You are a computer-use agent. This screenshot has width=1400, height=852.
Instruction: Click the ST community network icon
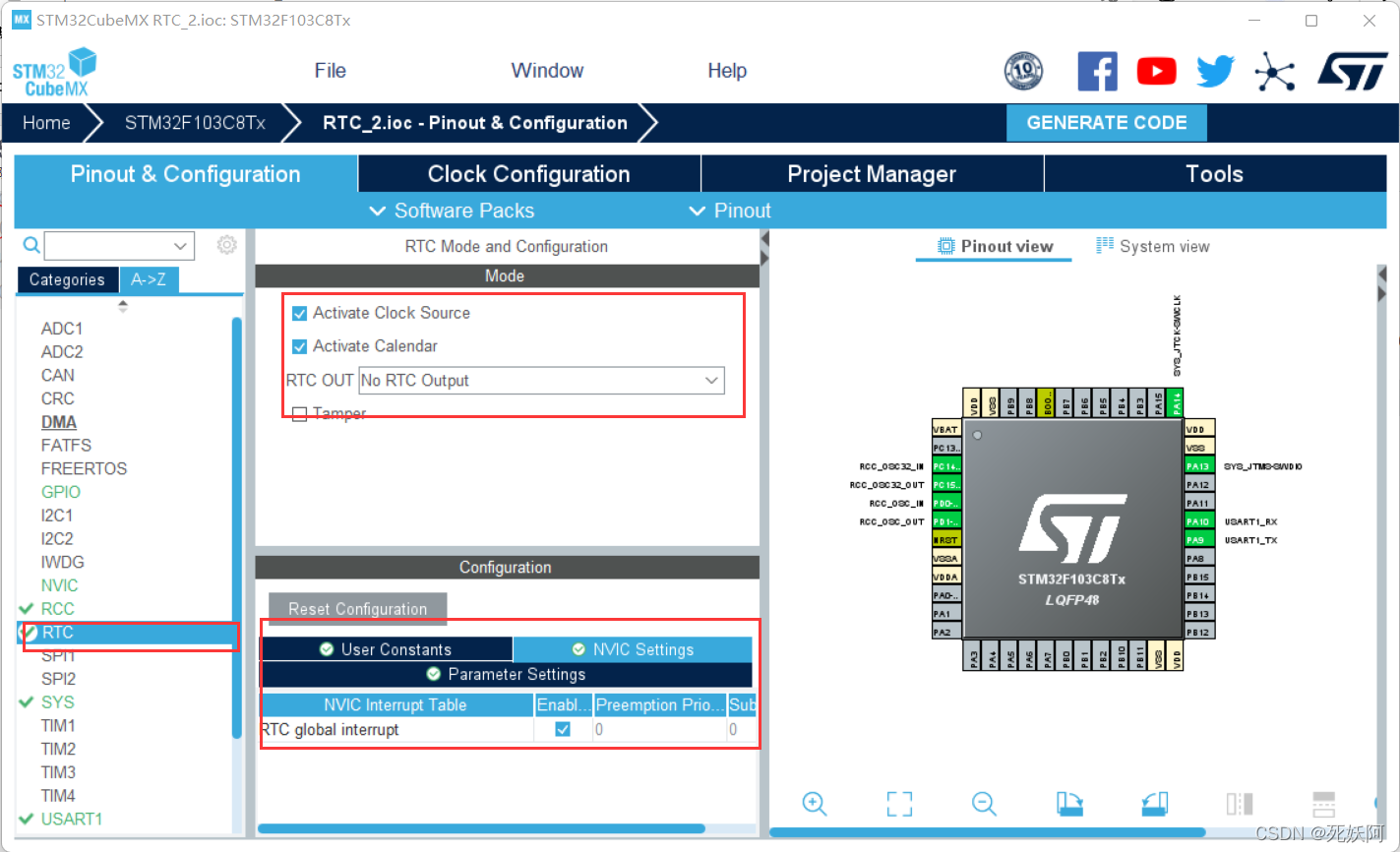(1274, 71)
